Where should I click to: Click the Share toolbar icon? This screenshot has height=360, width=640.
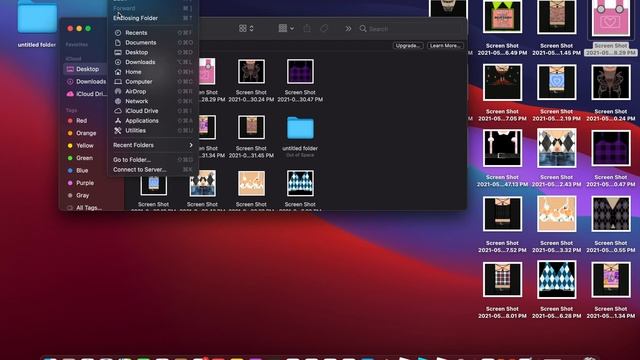tap(307, 29)
